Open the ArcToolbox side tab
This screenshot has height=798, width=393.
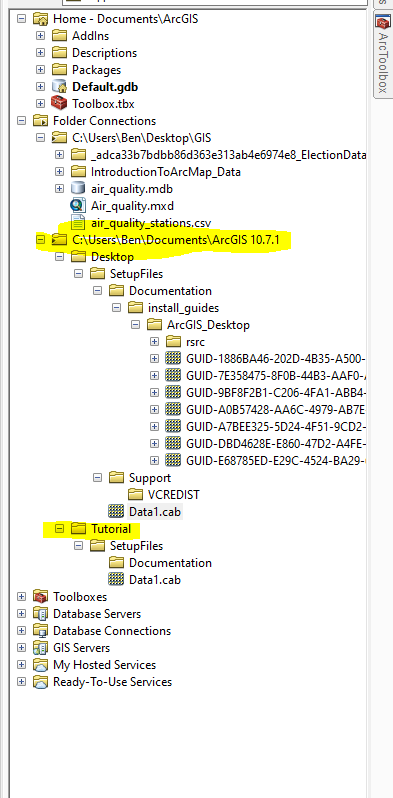tap(382, 54)
